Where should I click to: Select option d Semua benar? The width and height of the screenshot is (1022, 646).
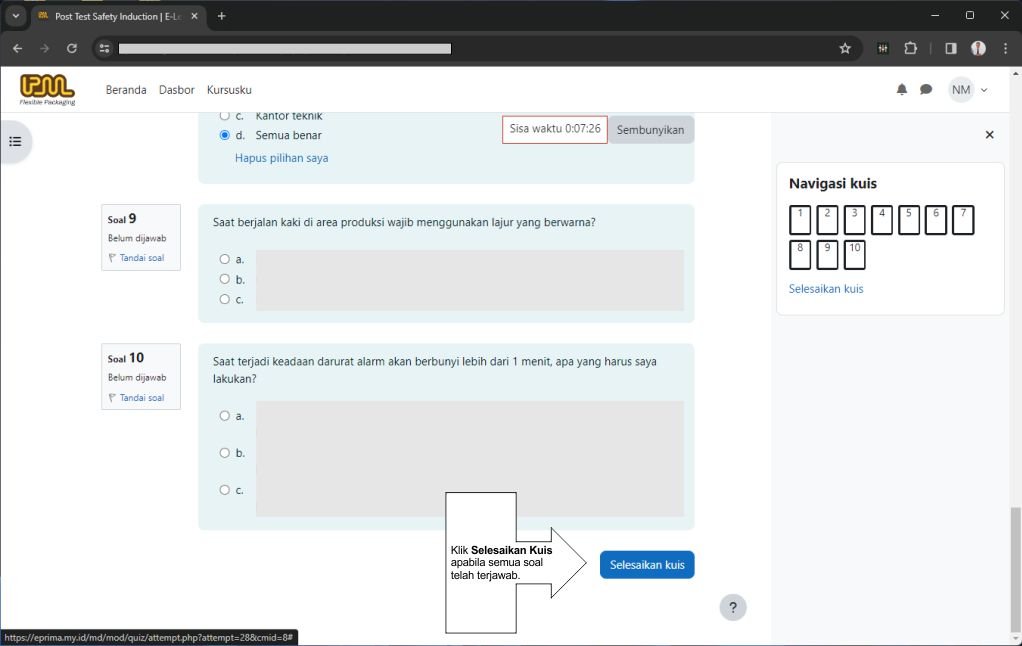[x=225, y=135]
